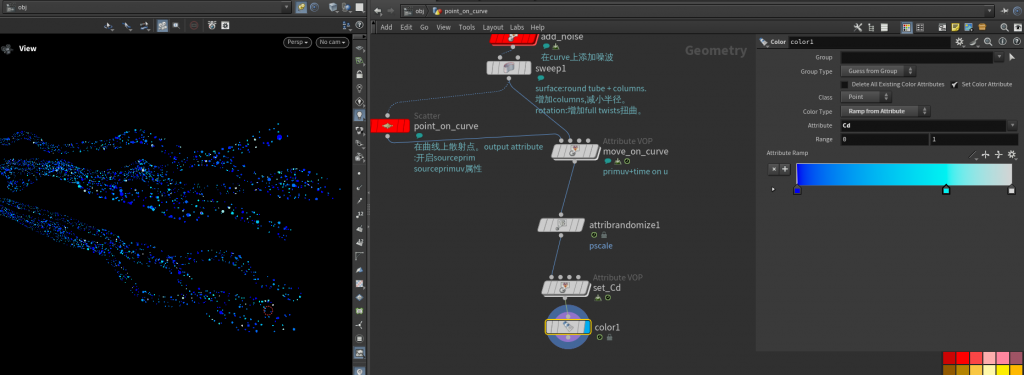Click the viewport help question icon

click(359, 25)
